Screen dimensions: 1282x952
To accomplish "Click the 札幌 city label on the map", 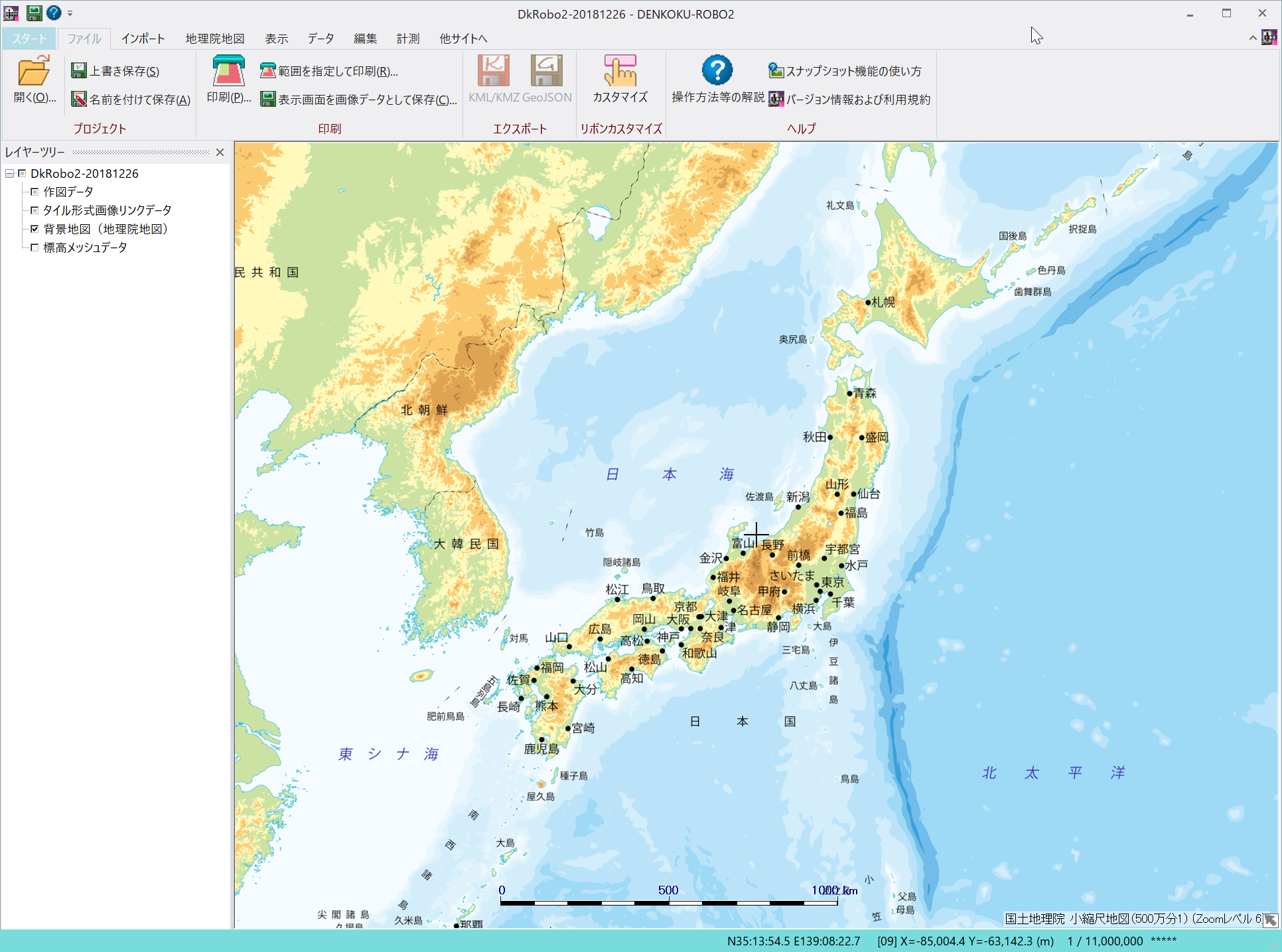I will [x=883, y=302].
